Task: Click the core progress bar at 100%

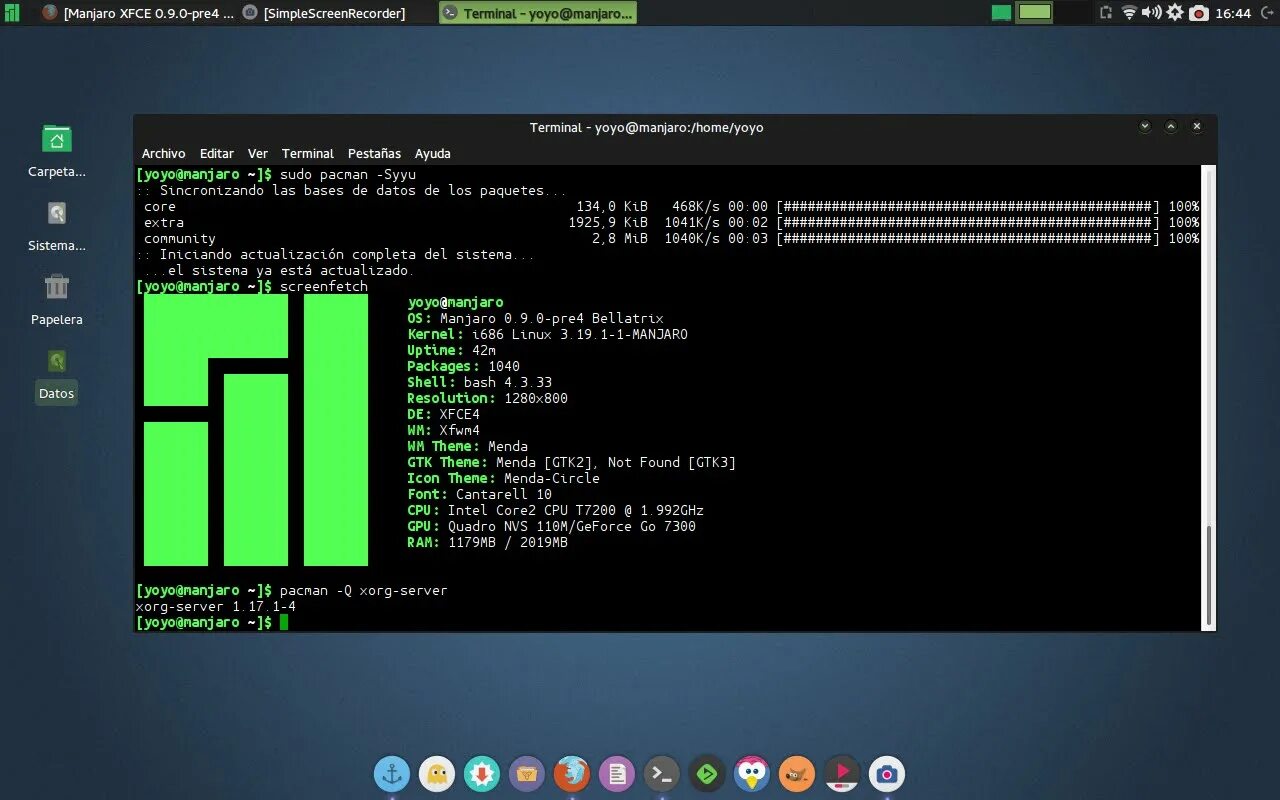Action: click(x=968, y=206)
